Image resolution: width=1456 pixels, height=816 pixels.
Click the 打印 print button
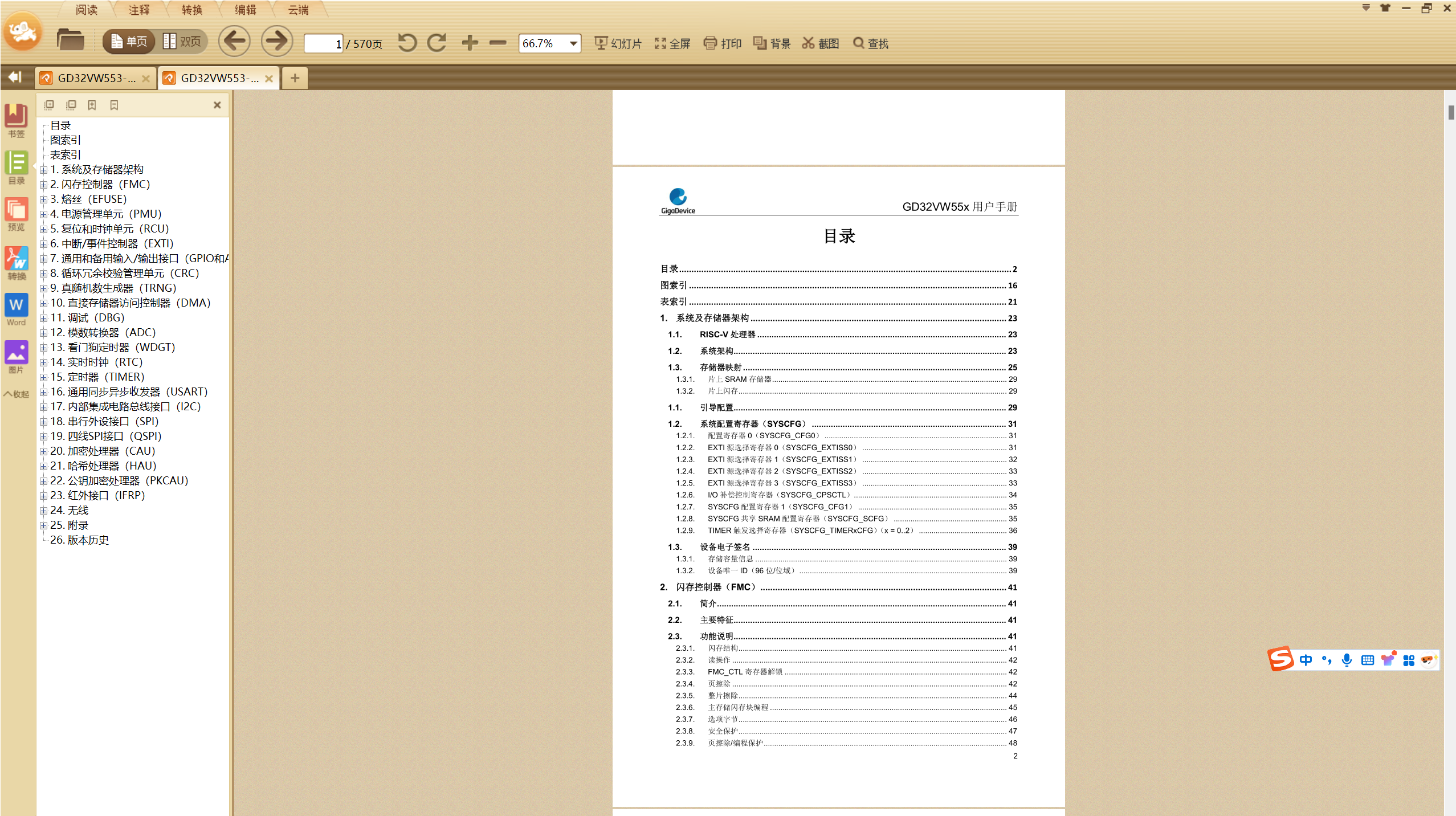coord(722,43)
